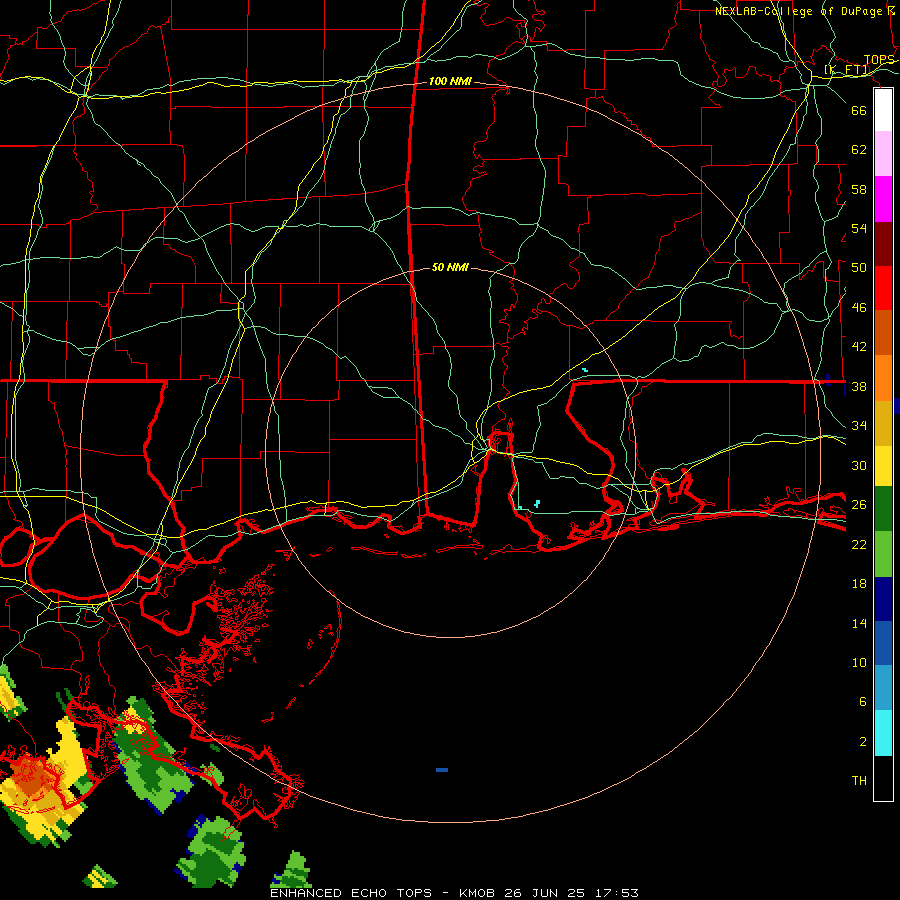Select the cyan legend swatch

883,733
